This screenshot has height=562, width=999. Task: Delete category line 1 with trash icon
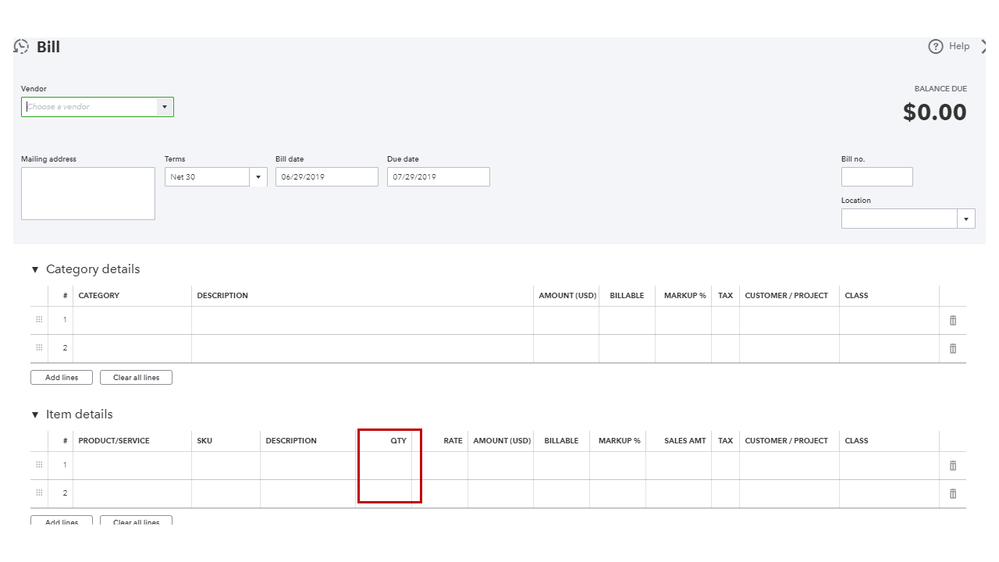(952, 321)
